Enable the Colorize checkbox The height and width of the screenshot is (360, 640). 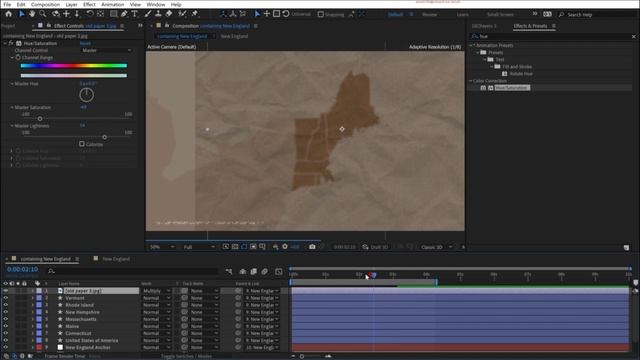[82, 144]
